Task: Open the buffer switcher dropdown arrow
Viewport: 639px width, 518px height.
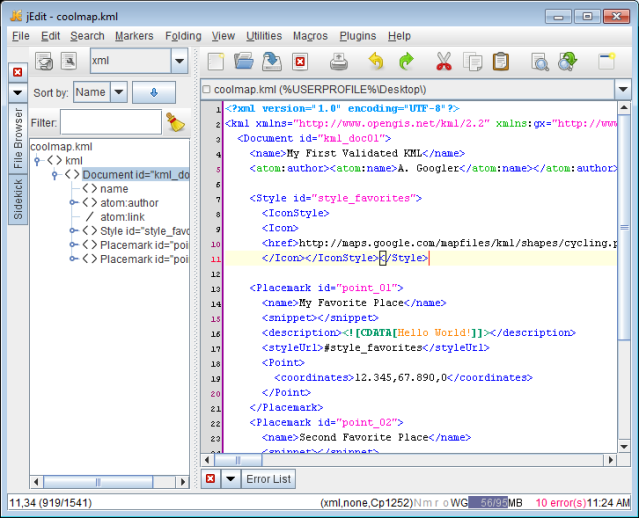Action: click(x=623, y=89)
